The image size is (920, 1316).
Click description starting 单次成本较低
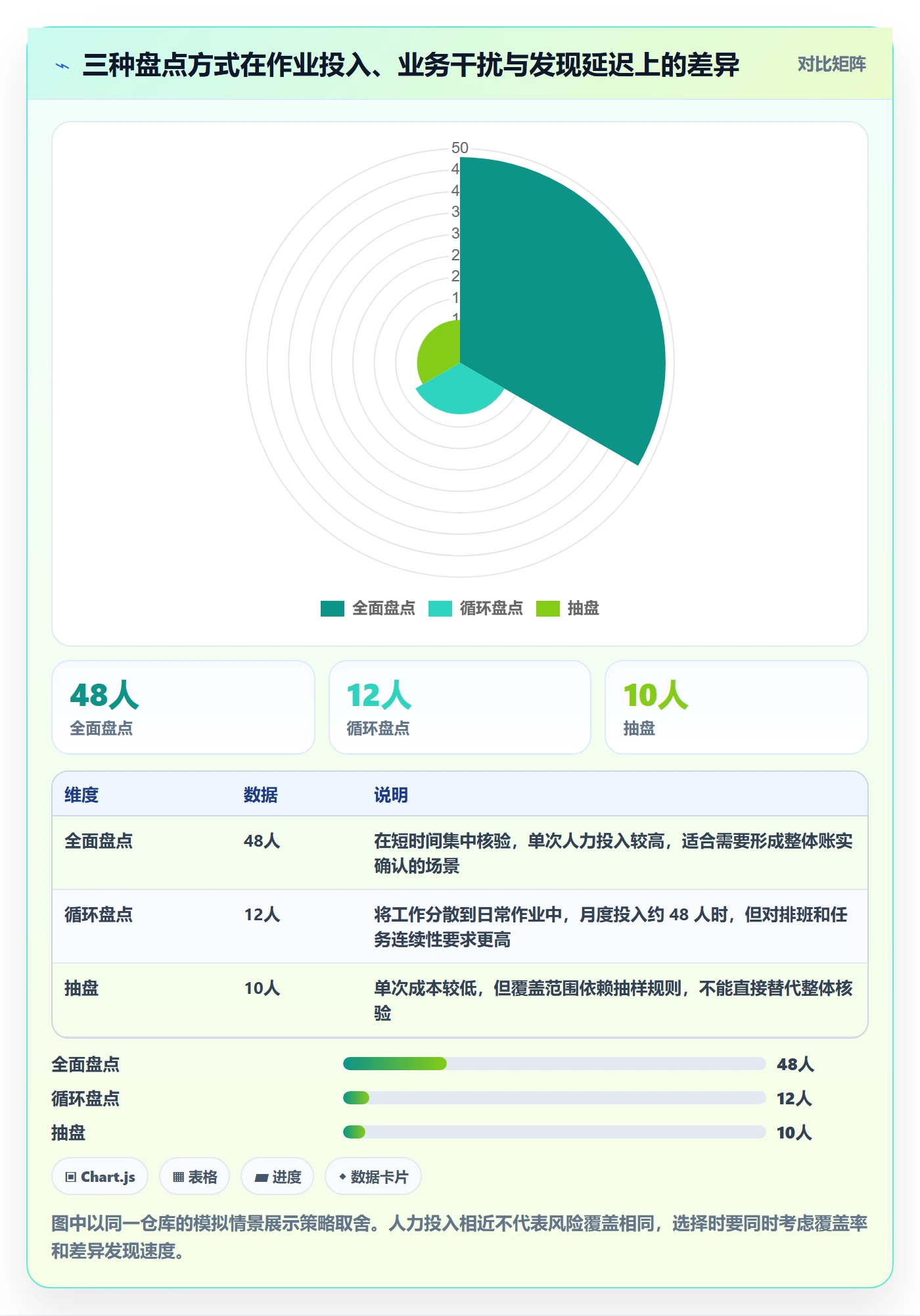tap(614, 1000)
